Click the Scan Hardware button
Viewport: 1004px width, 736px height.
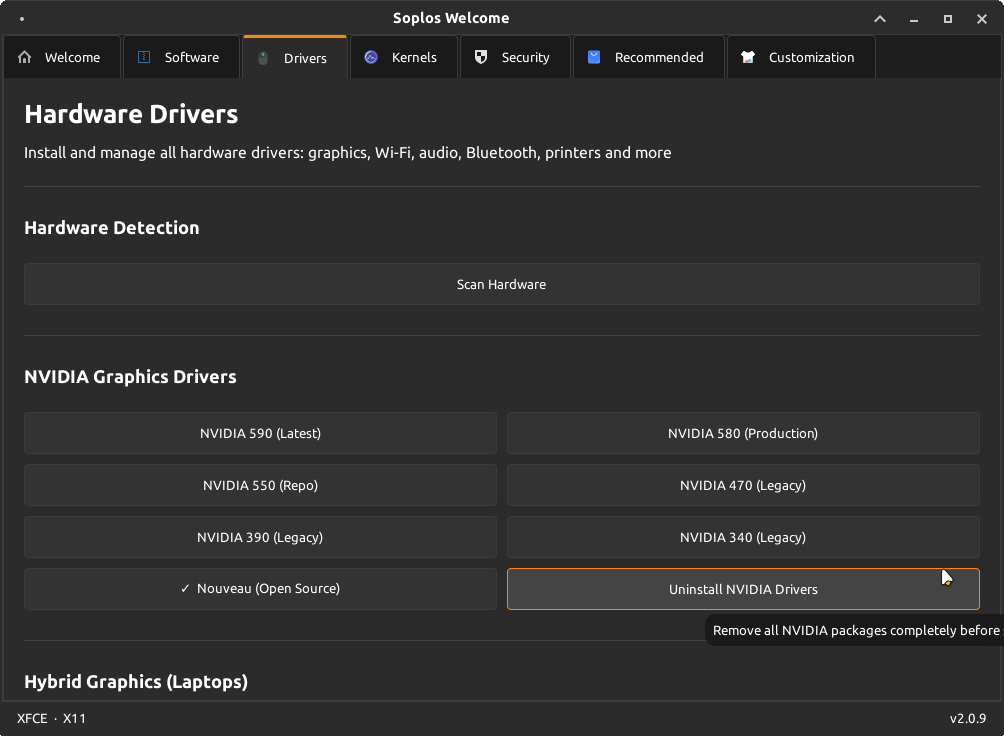[x=501, y=284]
